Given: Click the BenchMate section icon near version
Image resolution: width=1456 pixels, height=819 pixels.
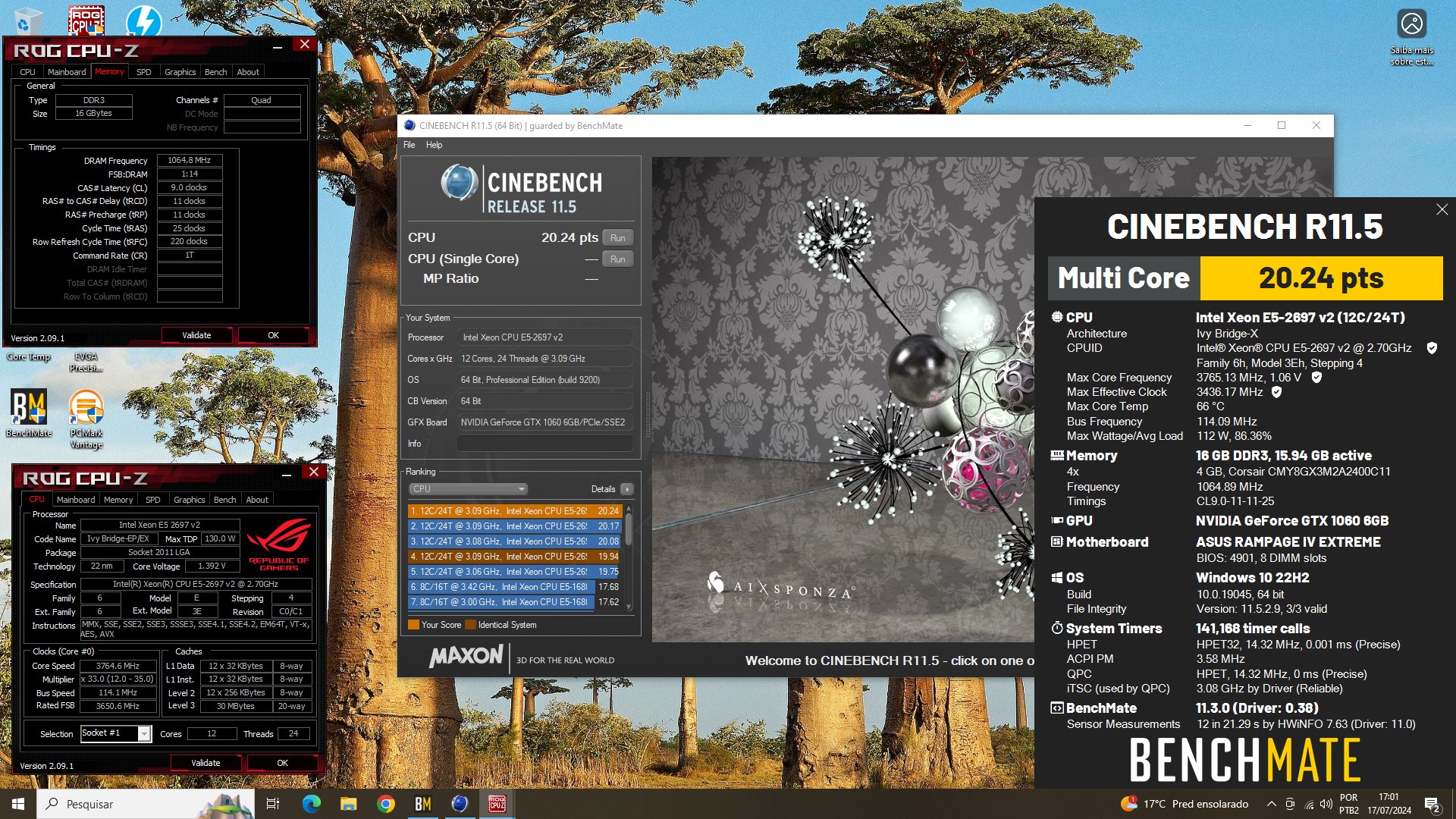Looking at the screenshot, I should [1057, 708].
